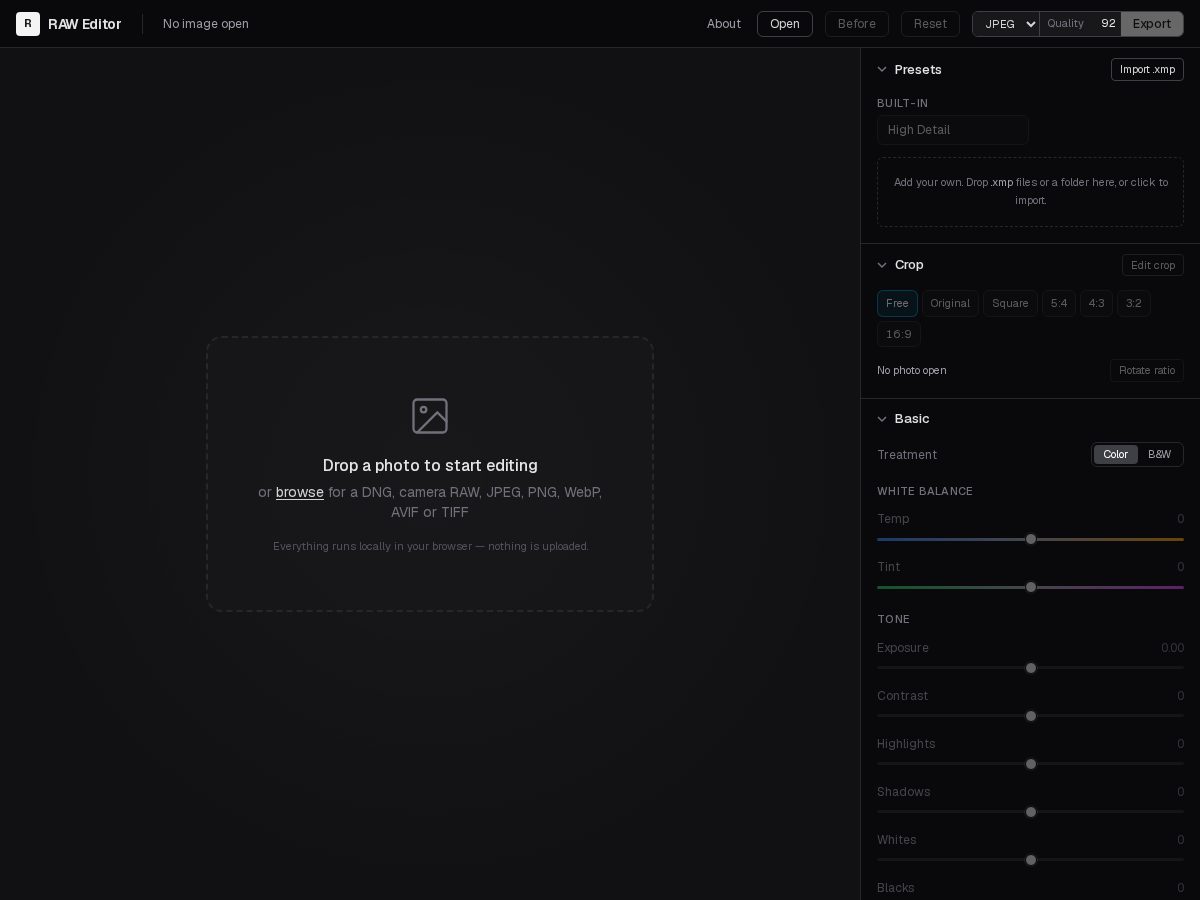The width and height of the screenshot is (1200, 900).
Task: Click the RAW Editor title text
Action: click(x=85, y=24)
